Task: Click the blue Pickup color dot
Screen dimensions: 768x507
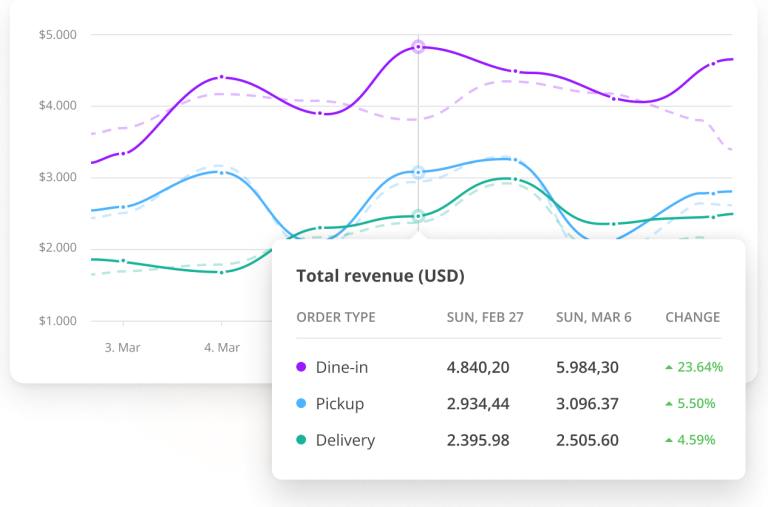Action: click(301, 404)
